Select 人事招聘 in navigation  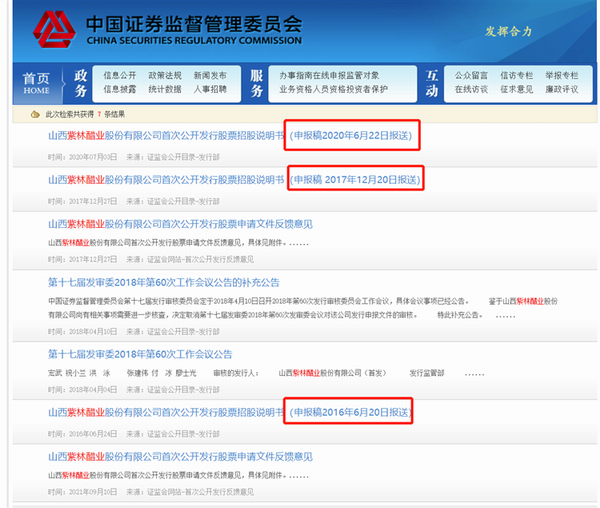coord(210,89)
